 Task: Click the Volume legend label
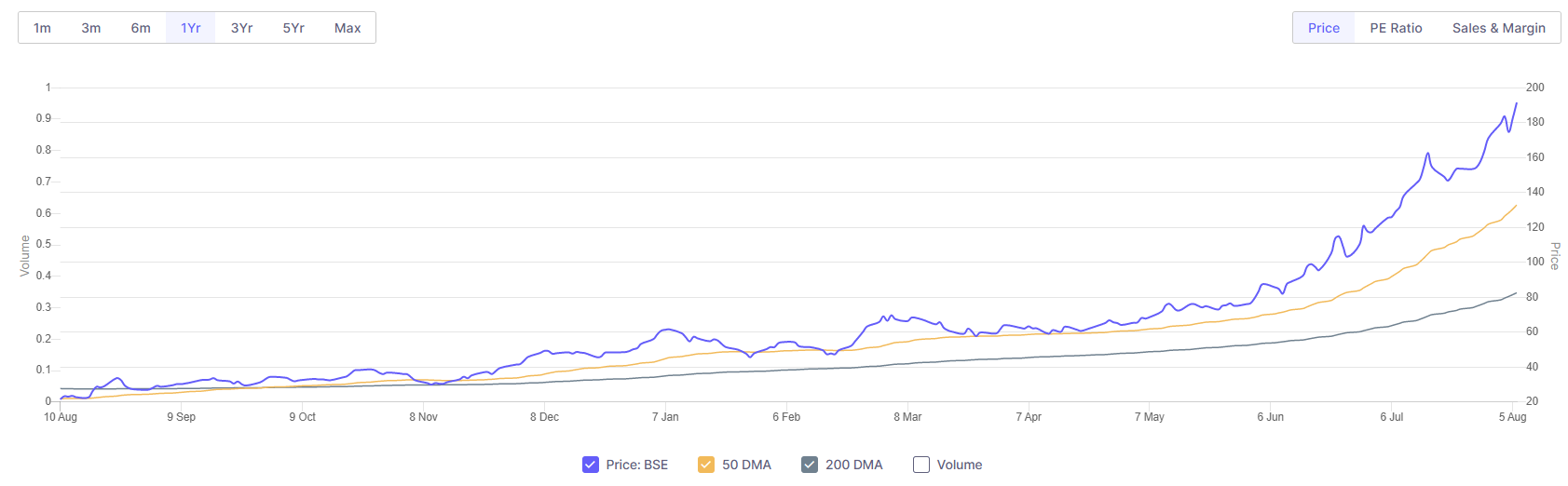click(x=960, y=465)
